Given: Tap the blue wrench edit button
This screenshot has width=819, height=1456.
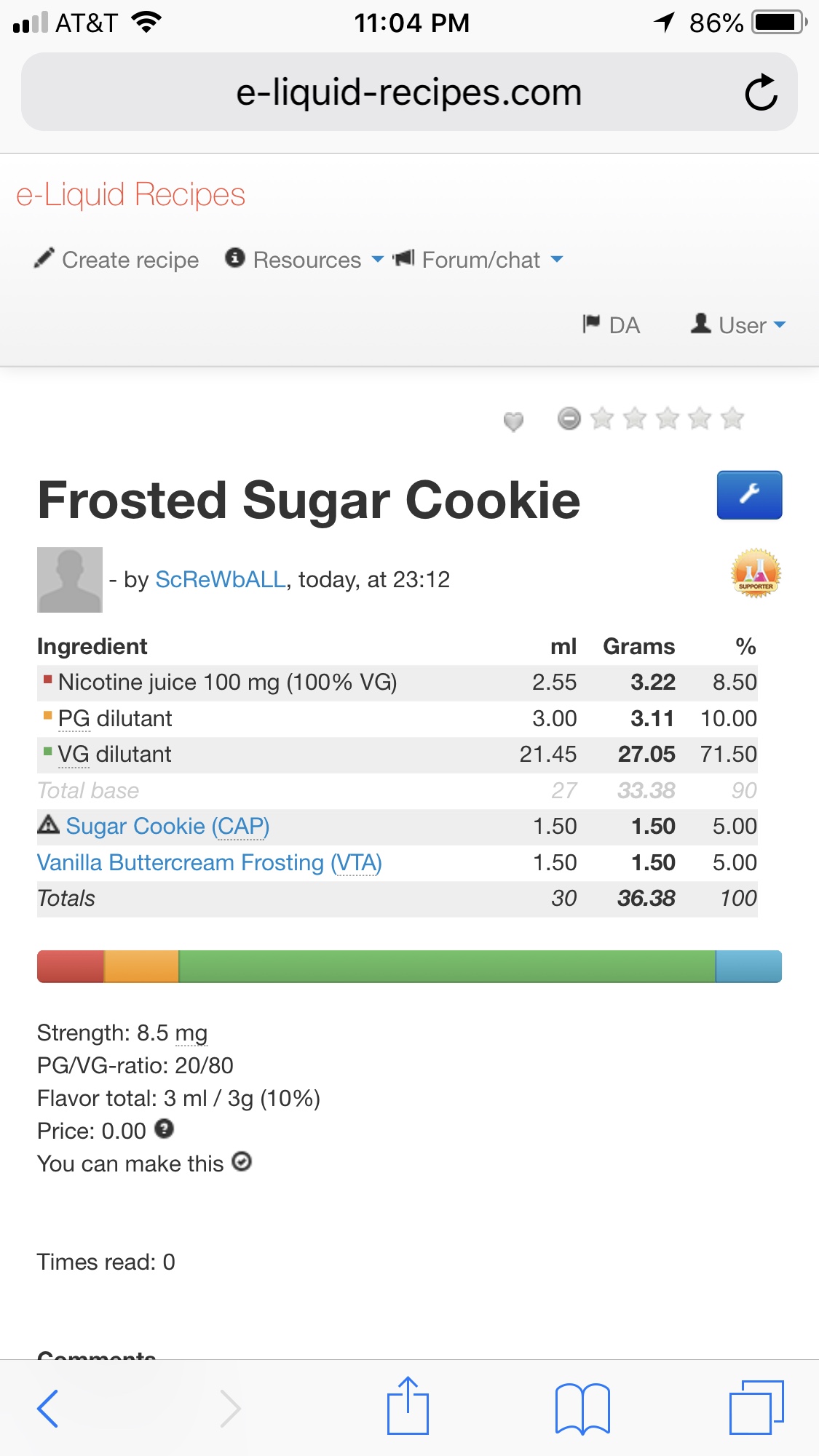Looking at the screenshot, I should pos(749,495).
